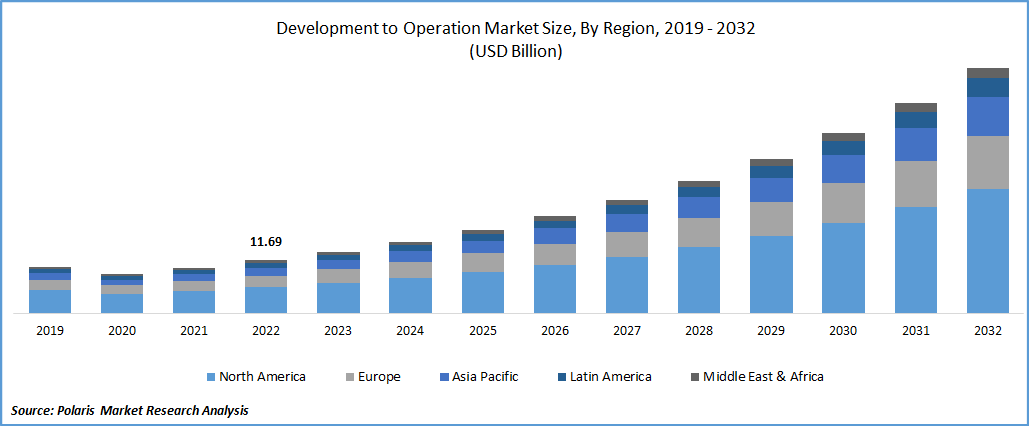Select the 2032 bar's North America segment
The width and height of the screenshot is (1029, 426).
click(987, 250)
